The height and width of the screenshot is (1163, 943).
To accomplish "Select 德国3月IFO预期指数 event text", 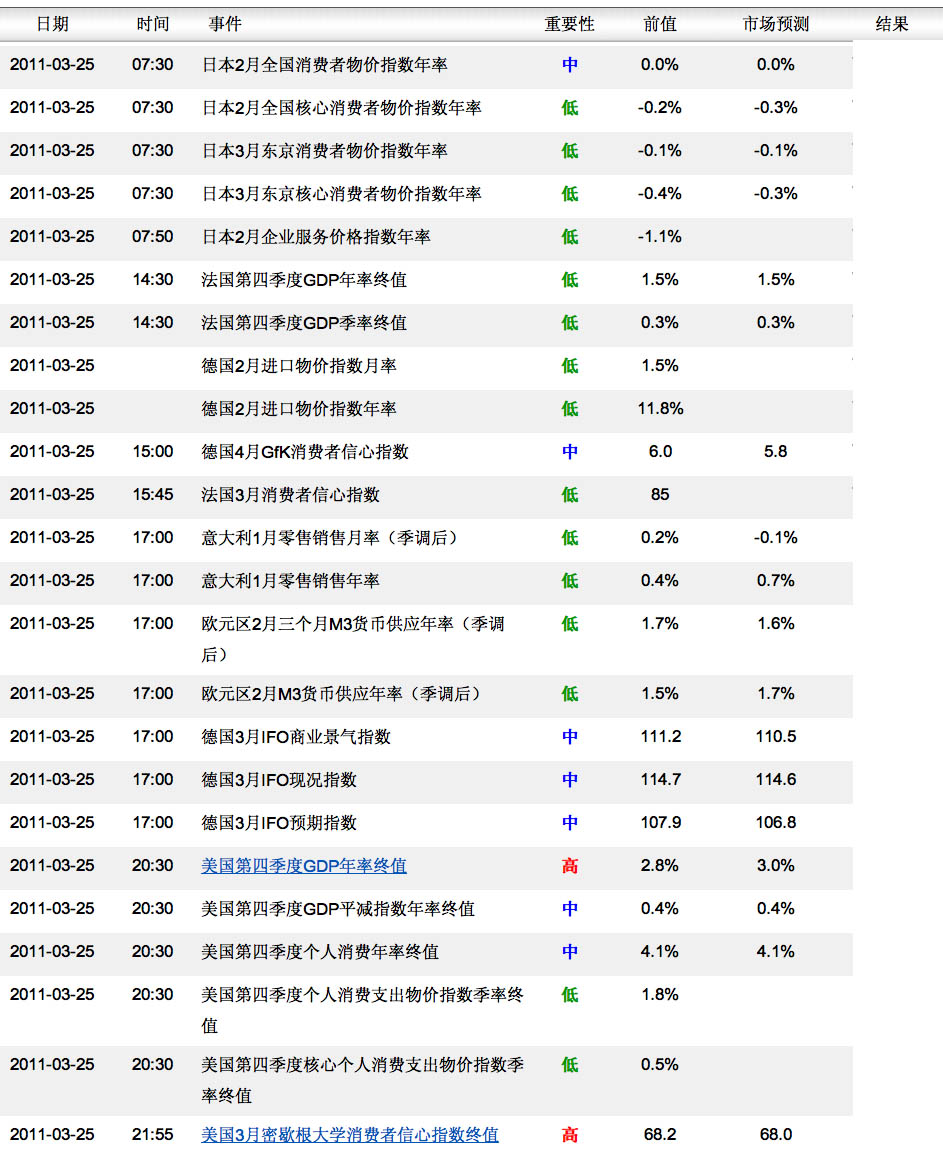I will (x=279, y=823).
